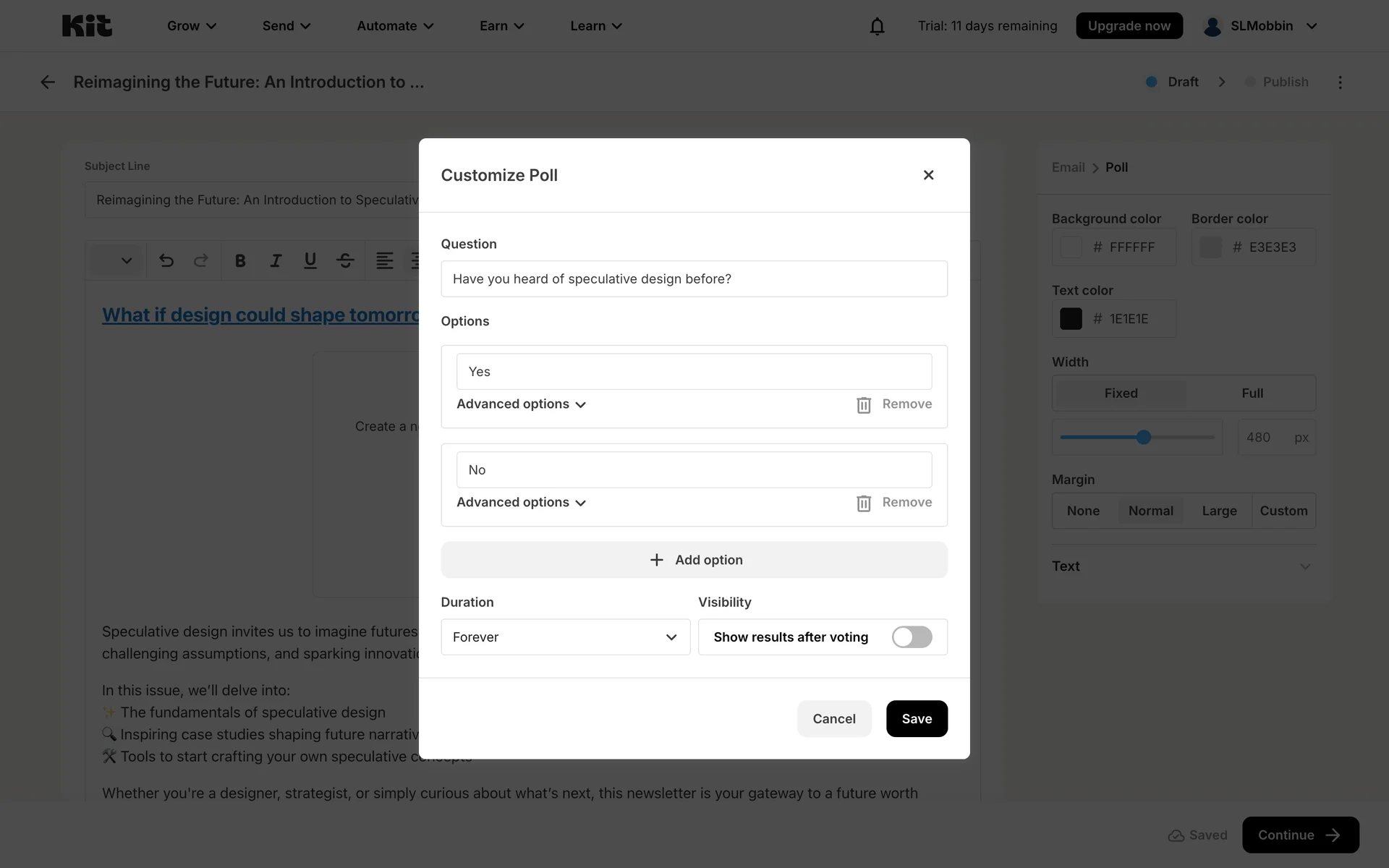Click the Text color black swatch

(x=1071, y=319)
